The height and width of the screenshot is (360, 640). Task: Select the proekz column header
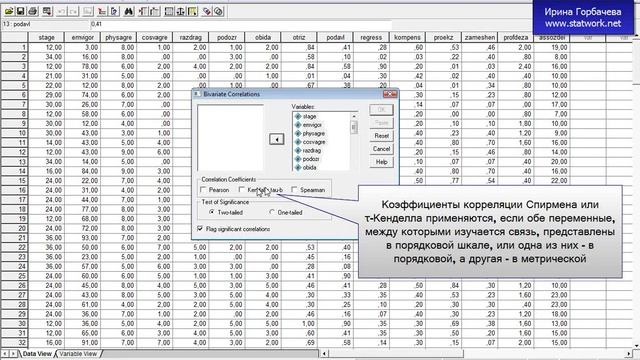(443, 37)
